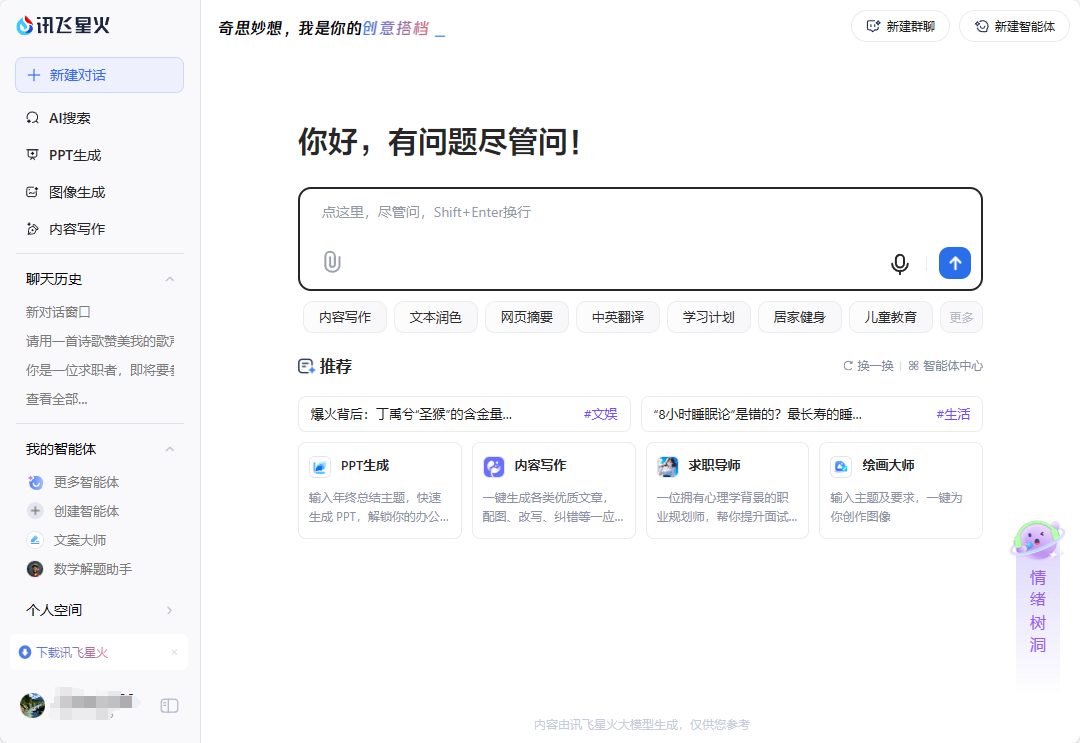
Task: Click the 新建智能体 button
Action: tap(1015, 26)
